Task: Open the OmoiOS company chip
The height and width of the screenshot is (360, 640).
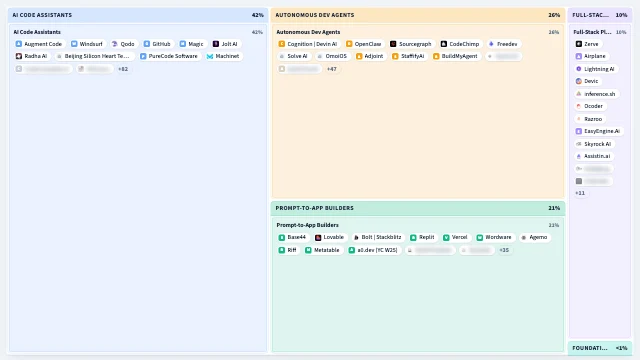Action: point(332,56)
